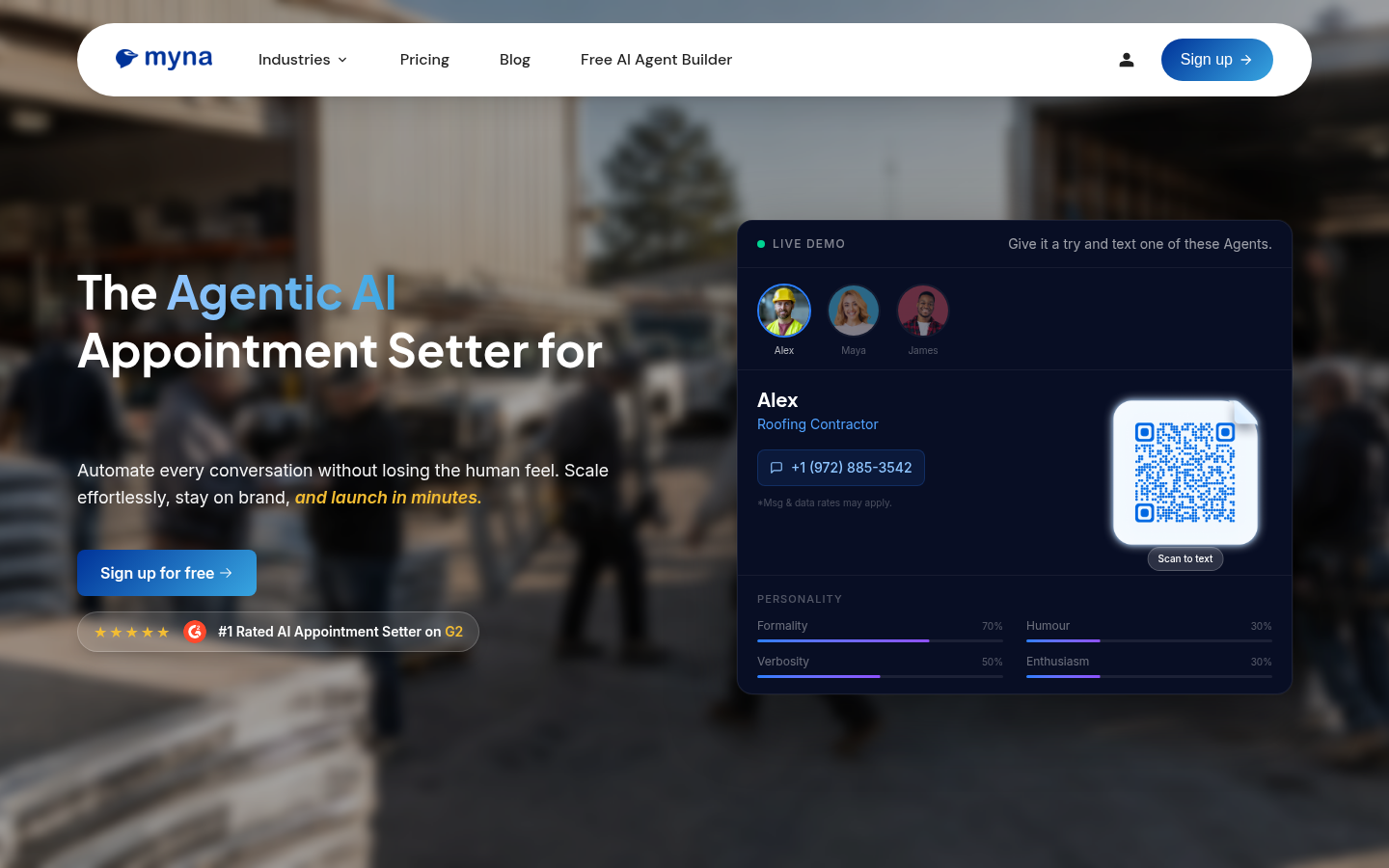This screenshot has width=1389, height=868.
Task: Click 'Give it a try and text' caption
Action: [x=1140, y=244]
